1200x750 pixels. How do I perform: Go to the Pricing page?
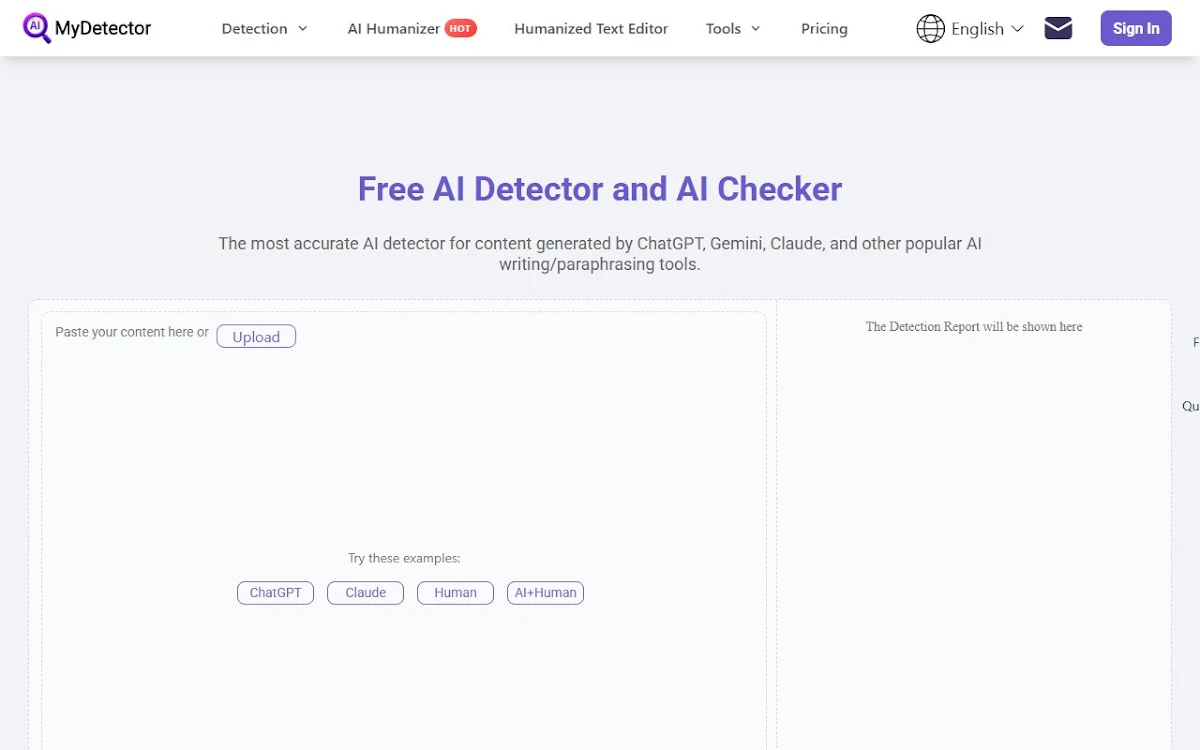tap(824, 29)
